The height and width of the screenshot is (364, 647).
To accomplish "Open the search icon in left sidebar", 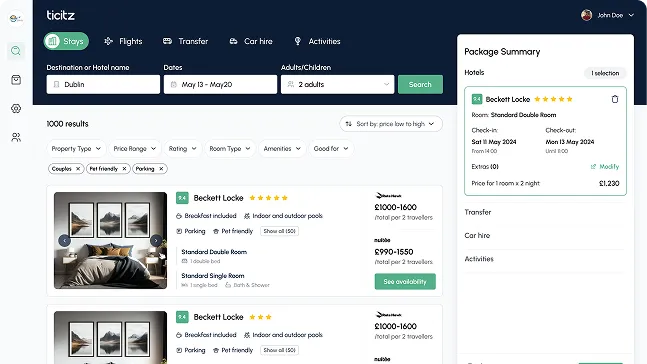I will tap(16, 51).
